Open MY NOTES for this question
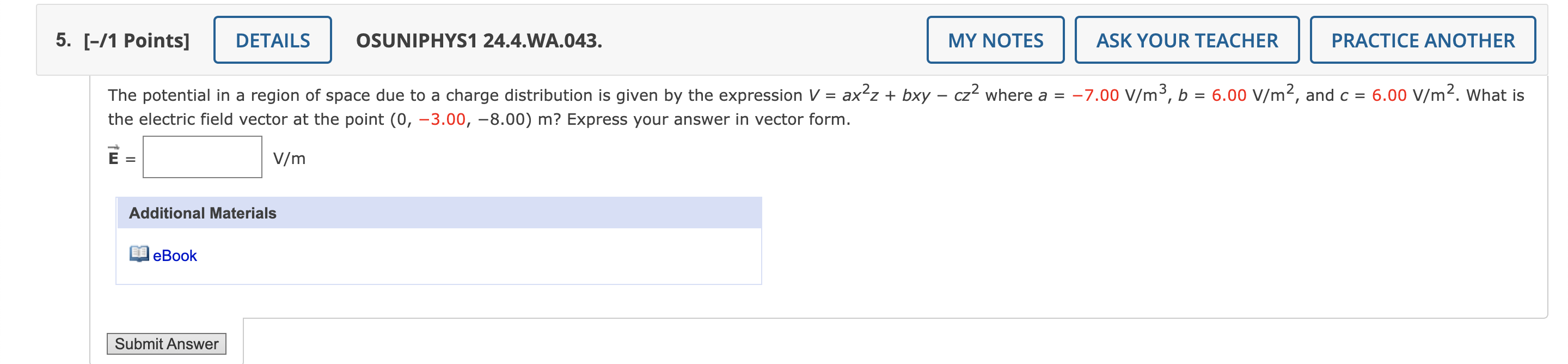Image resolution: width=1568 pixels, height=364 pixels. coord(995,40)
